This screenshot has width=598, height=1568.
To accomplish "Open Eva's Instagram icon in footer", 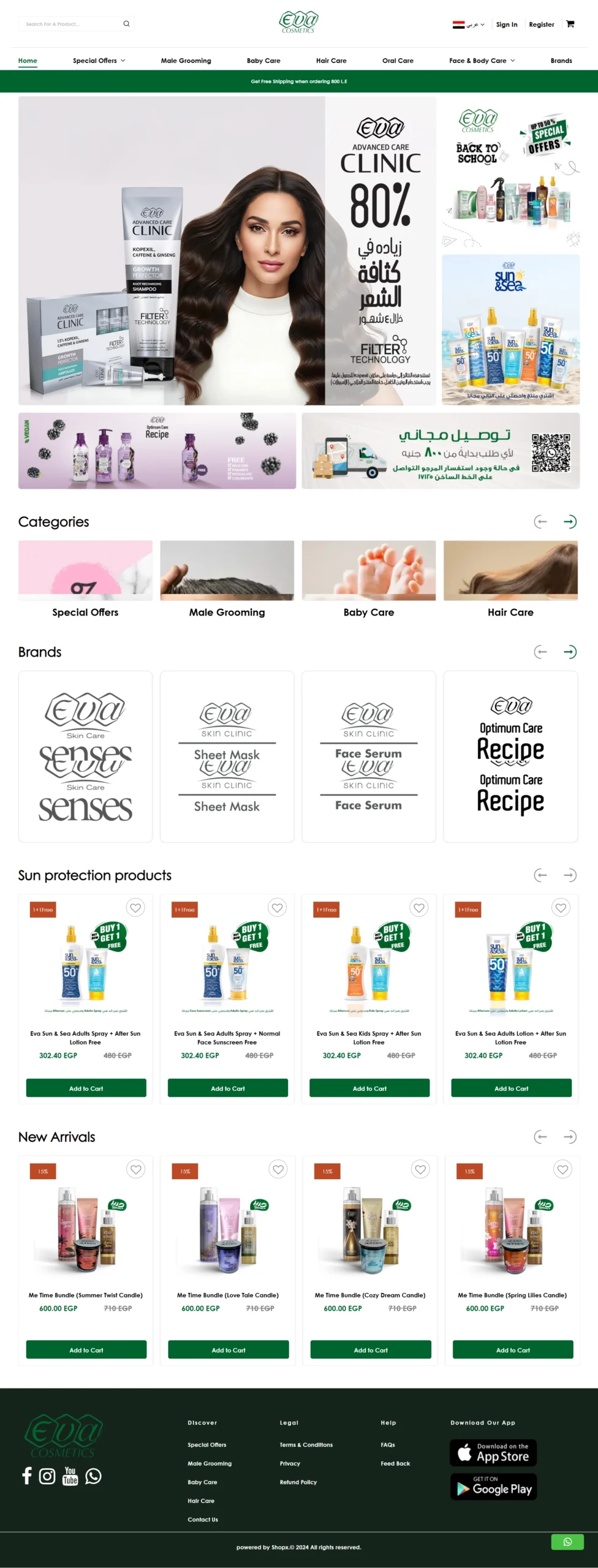I will pos(47,1476).
